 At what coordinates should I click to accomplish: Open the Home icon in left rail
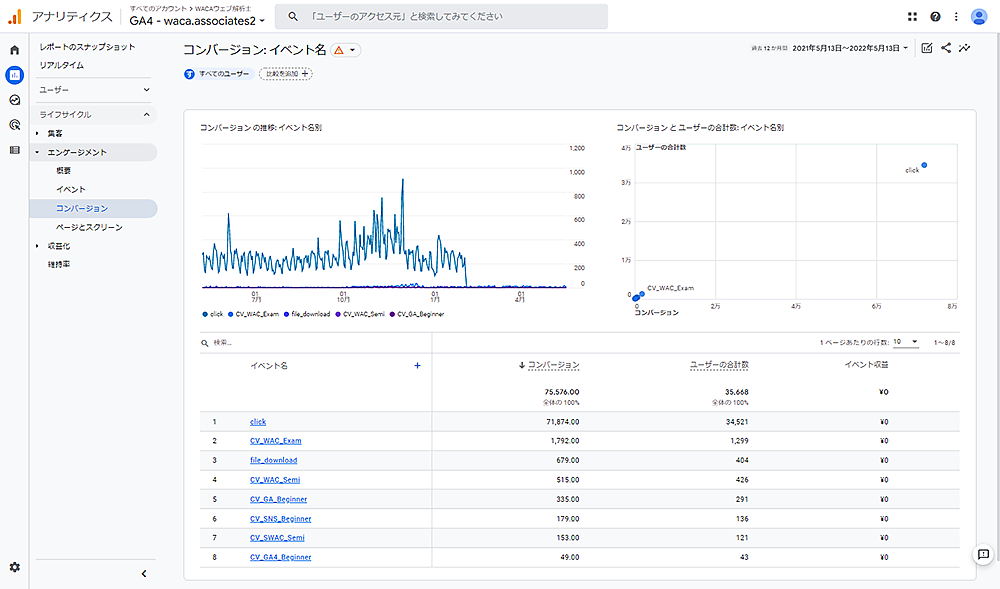[x=14, y=50]
